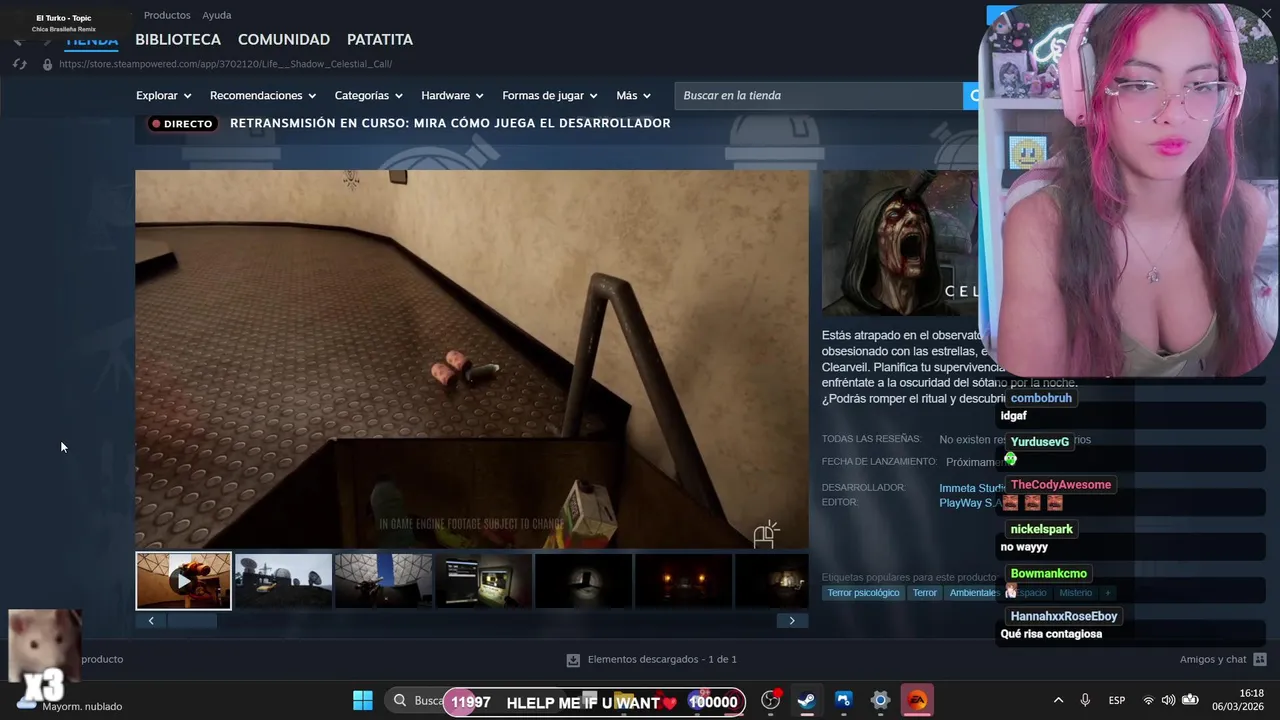Expand Formas de jugar dropdown
This screenshot has height=720, width=1280.
[550, 96]
